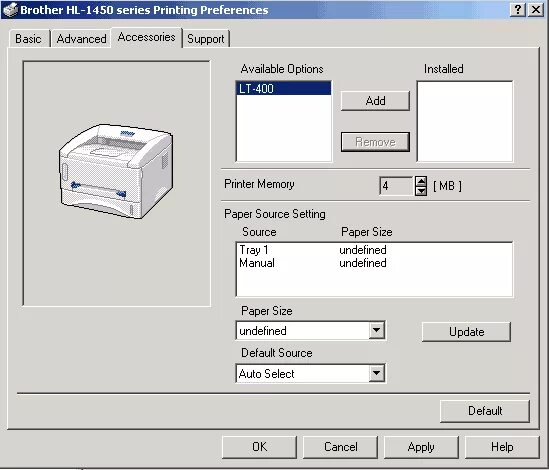This screenshot has width=549, height=470.
Task: Select the Tray 1 source row
Action: [374, 250]
